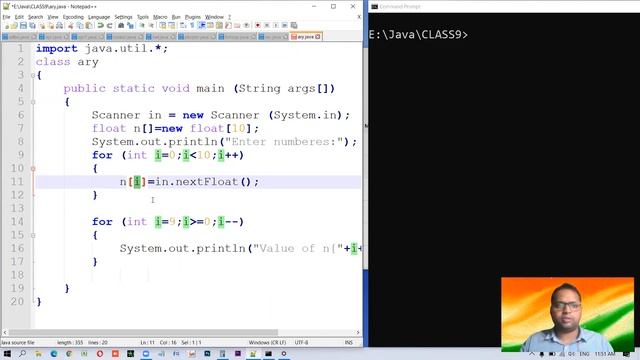Click the Command Prompt line E:\Java\CLASS9>

(418, 35)
